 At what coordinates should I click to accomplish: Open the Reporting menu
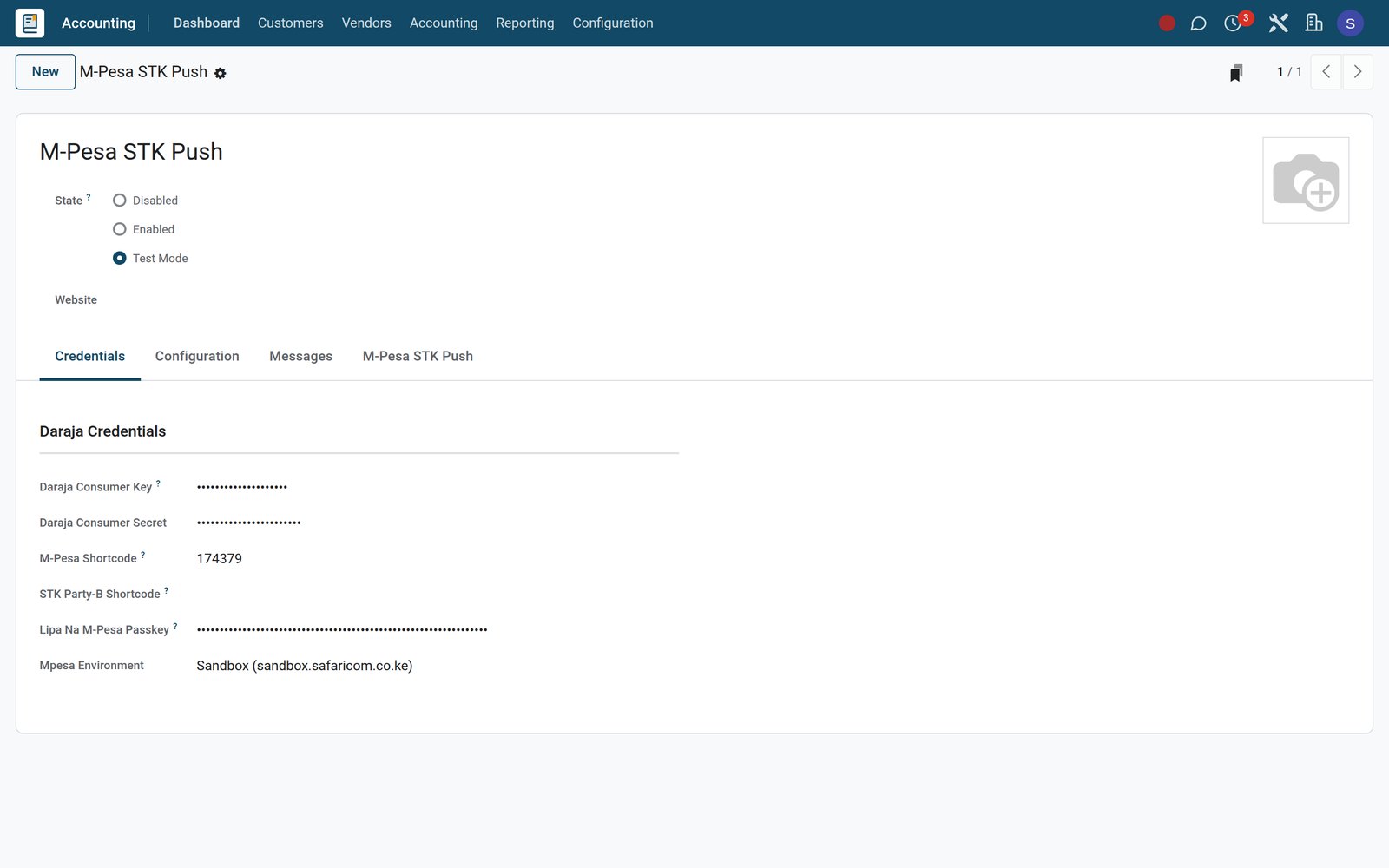[524, 23]
